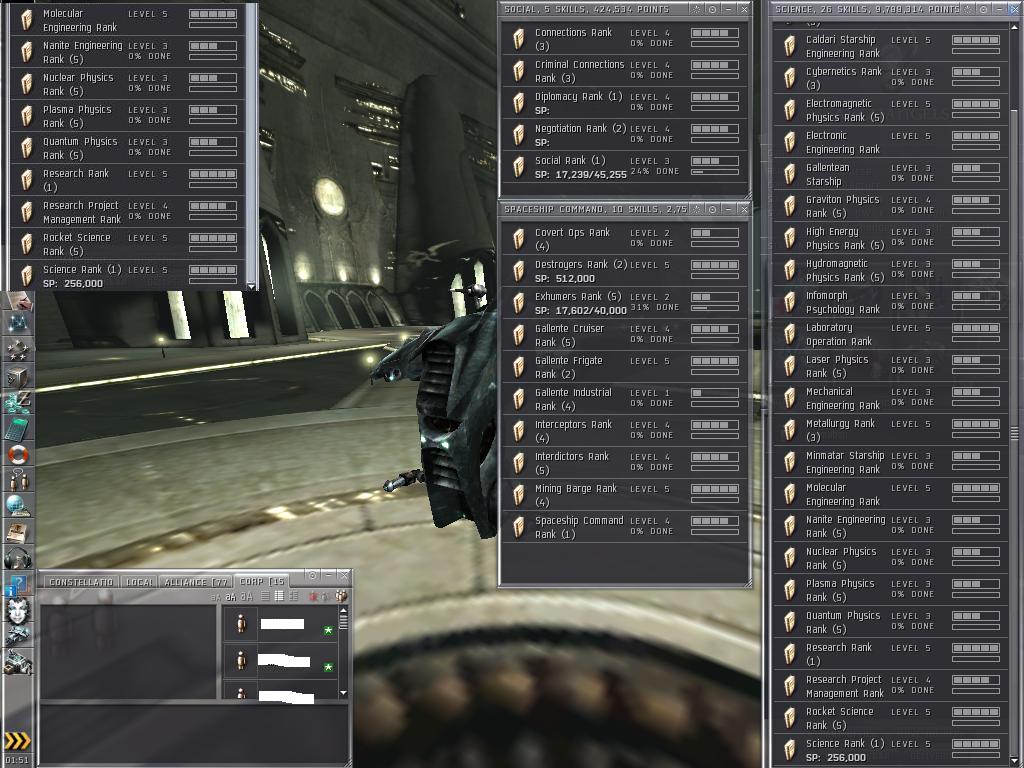Click the blue question mark info icon
Viewport: 1024px width, 768px height.
coord(18,584)
